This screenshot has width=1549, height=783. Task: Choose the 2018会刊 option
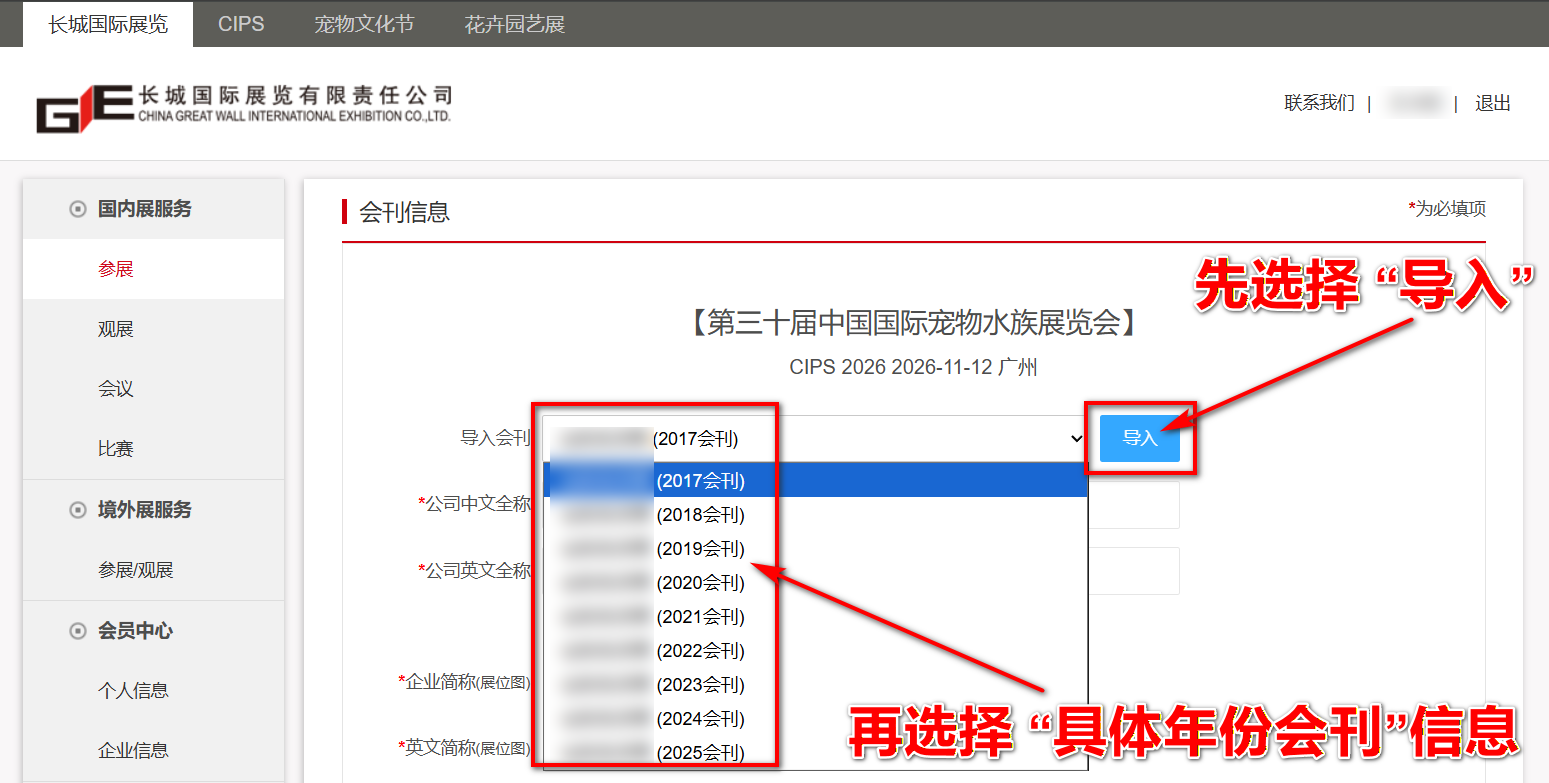pos(815,515)
